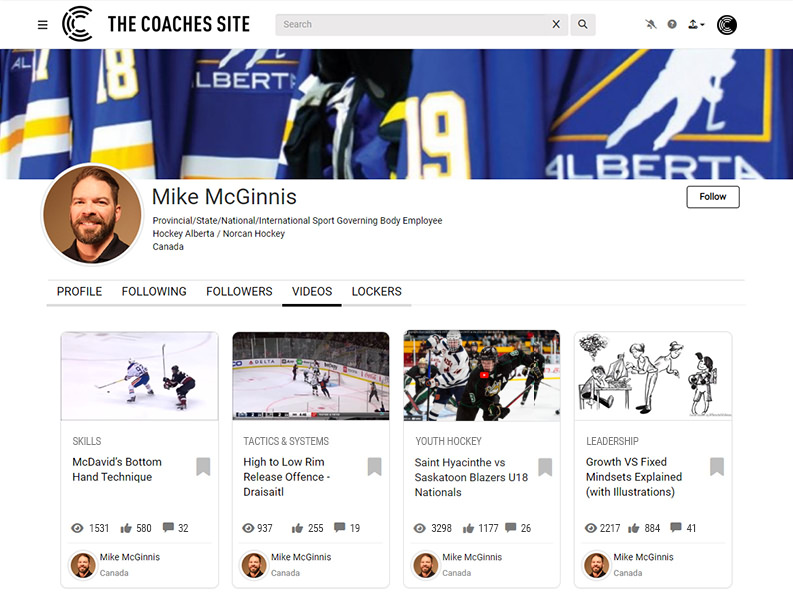Like video with 884 thumbs up
This screenshot has width=793, height=600.
point(634,529)
